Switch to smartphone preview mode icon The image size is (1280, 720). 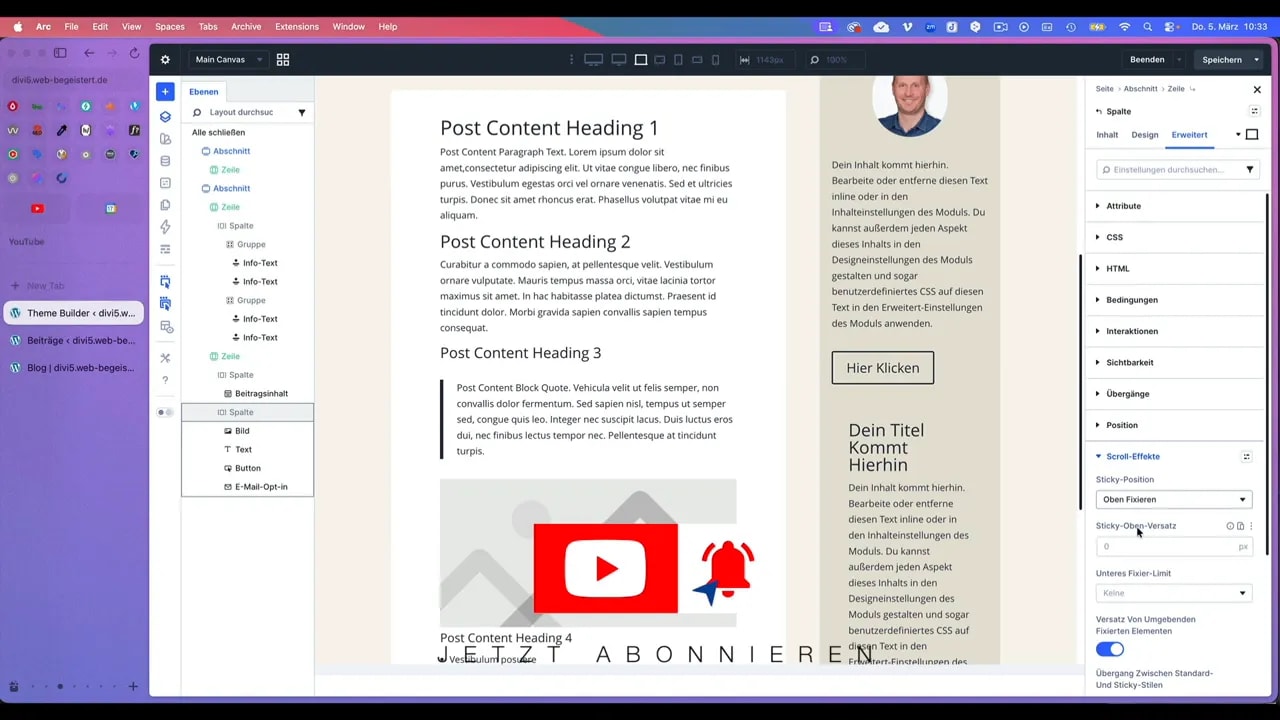[715, 60]
